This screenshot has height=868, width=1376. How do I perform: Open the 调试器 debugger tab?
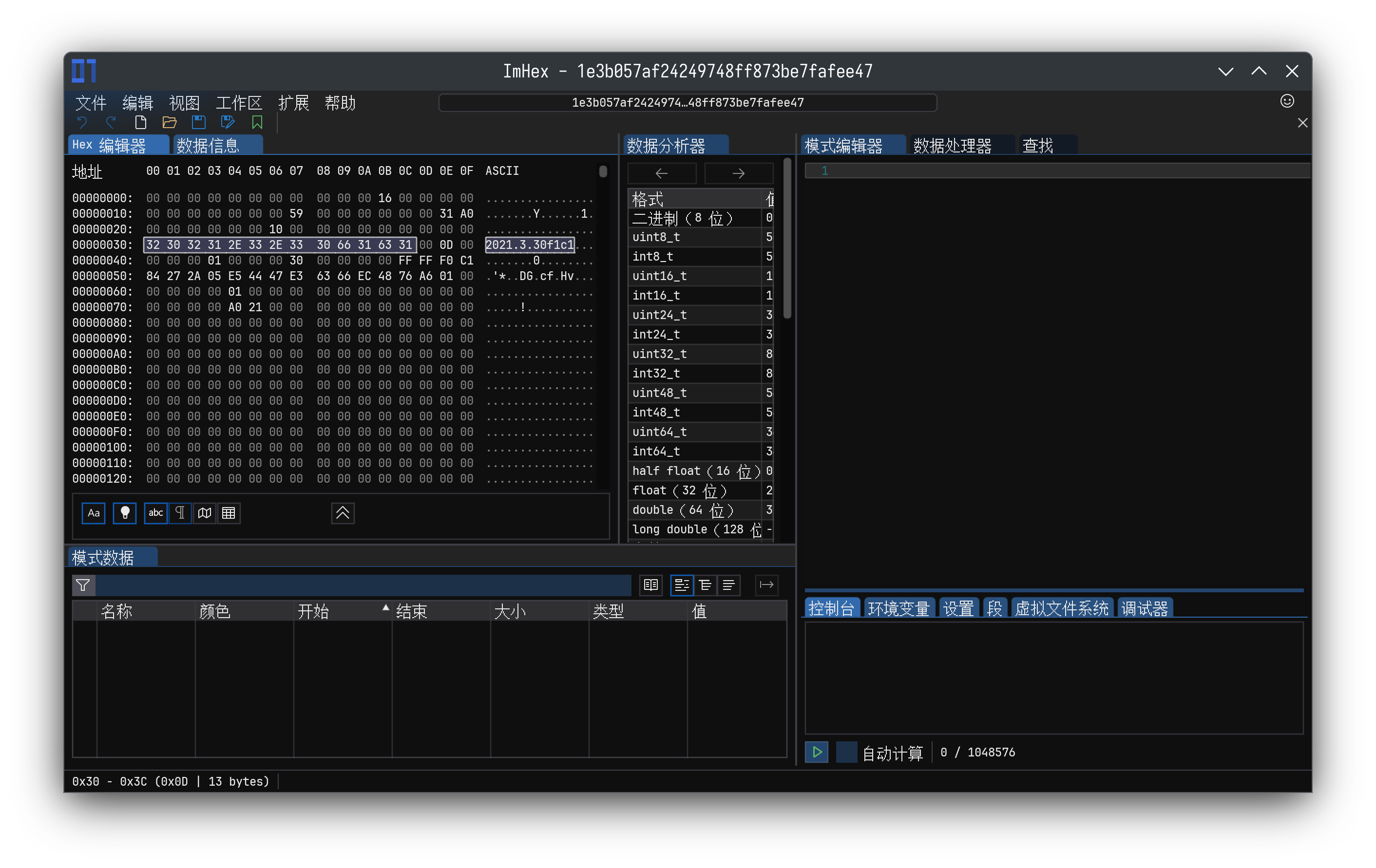[x=1145, y=608]
